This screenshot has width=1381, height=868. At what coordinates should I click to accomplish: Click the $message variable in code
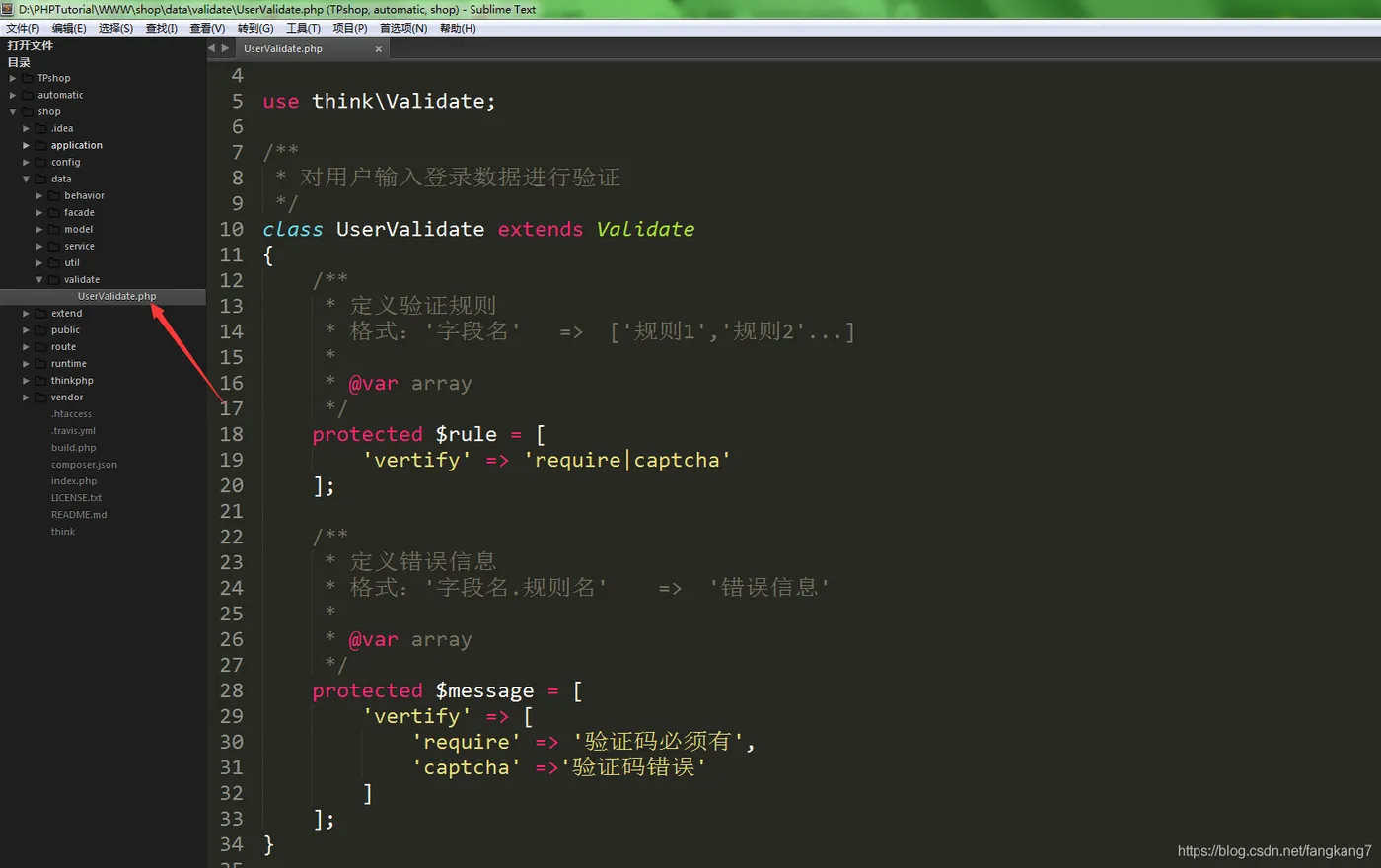484,691
